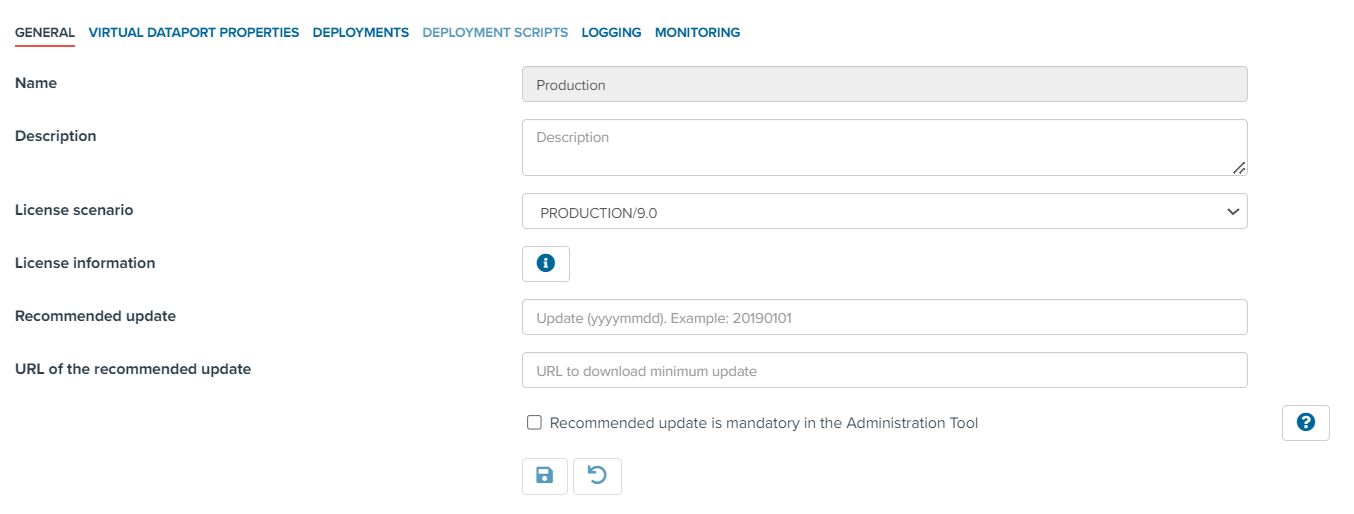Select the Logging tab
1354x514 pixels.
click(x=611, y=33)
